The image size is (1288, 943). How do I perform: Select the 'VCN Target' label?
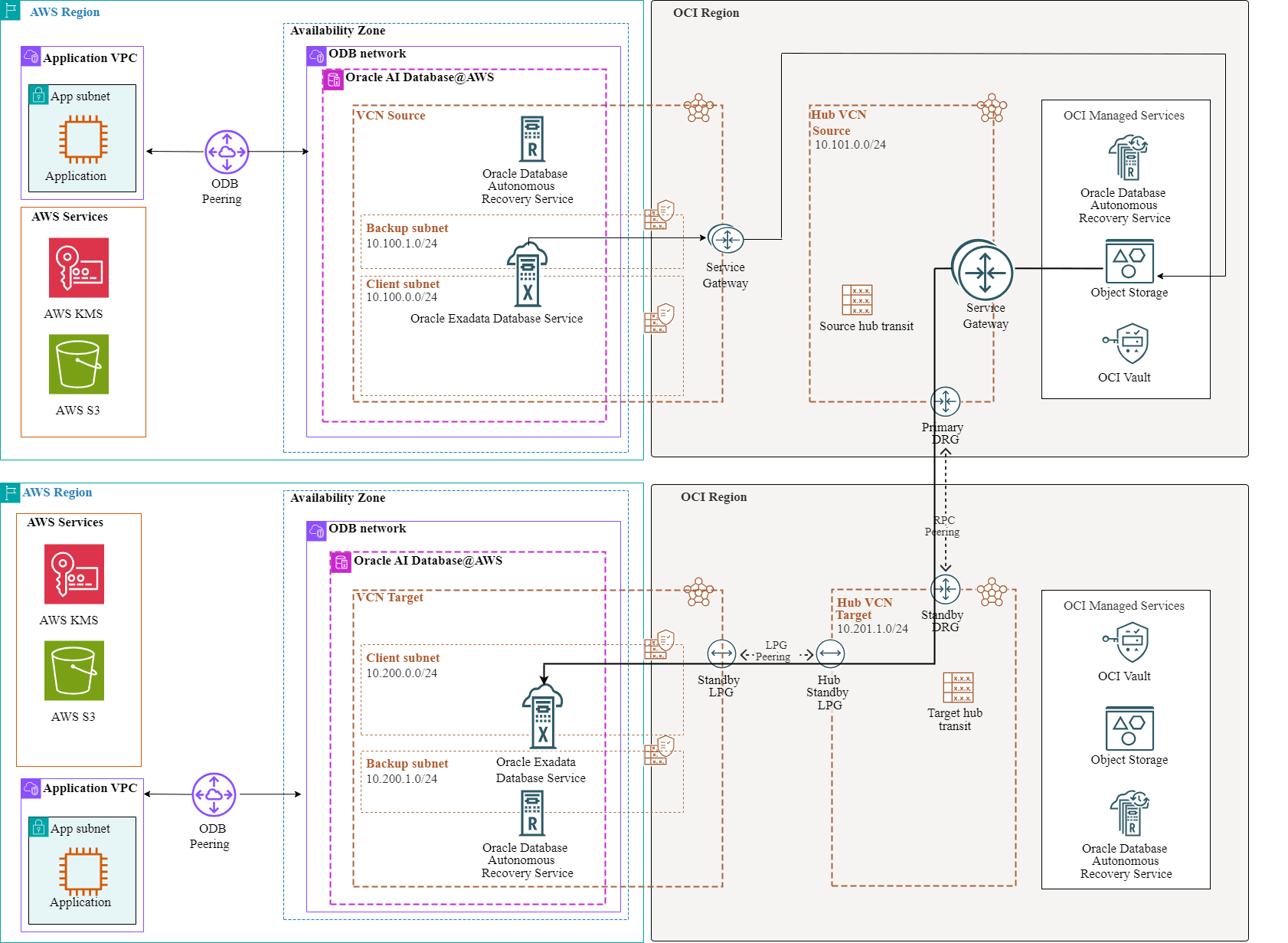390,598
